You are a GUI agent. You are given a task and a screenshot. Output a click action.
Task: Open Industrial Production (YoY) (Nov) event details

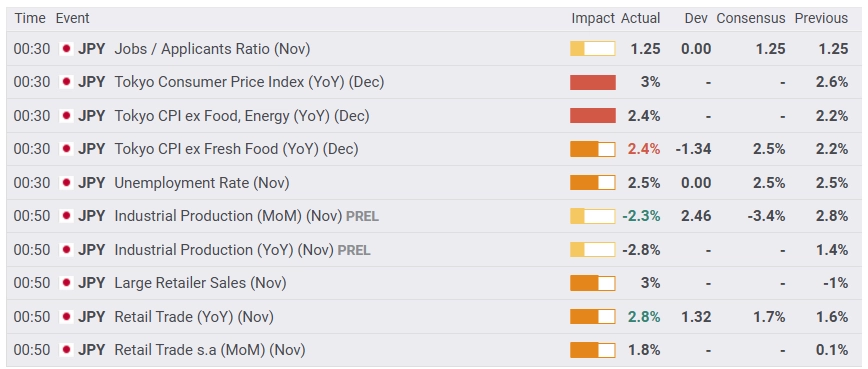(225, 250)
